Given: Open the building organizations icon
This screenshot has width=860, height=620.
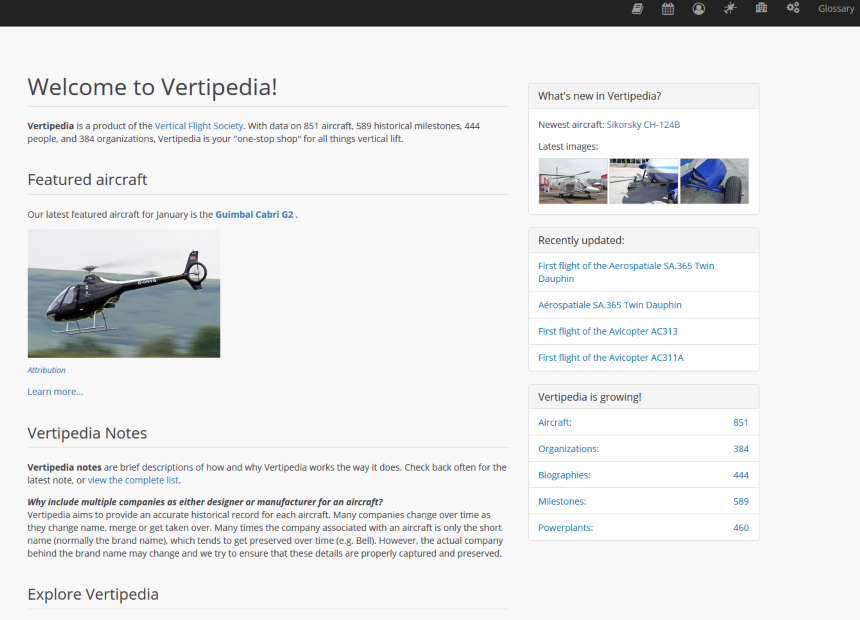Looking at the screenshot, I should pos(761,8).
